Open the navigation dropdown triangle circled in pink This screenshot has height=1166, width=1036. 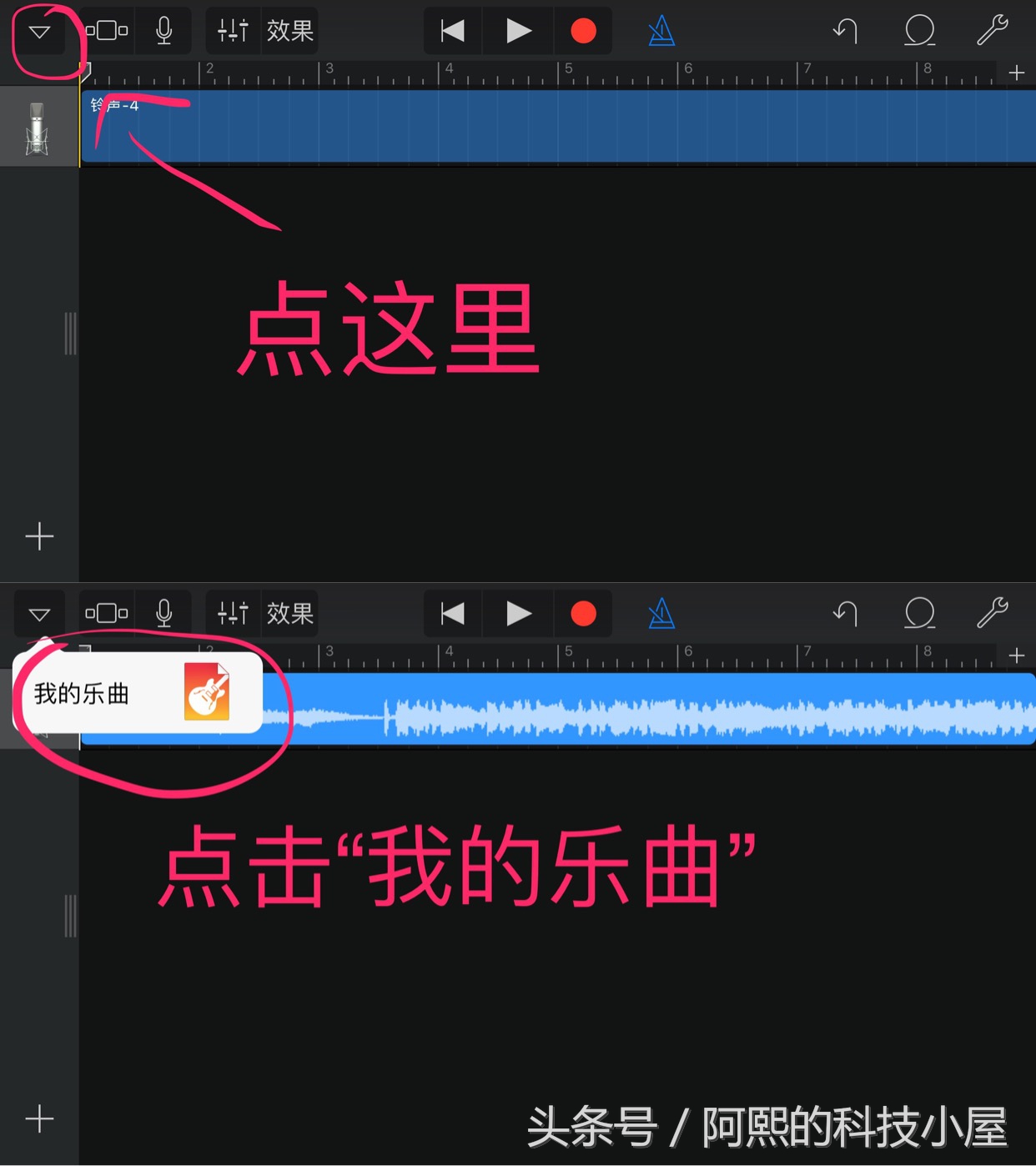tap(39, 30)
